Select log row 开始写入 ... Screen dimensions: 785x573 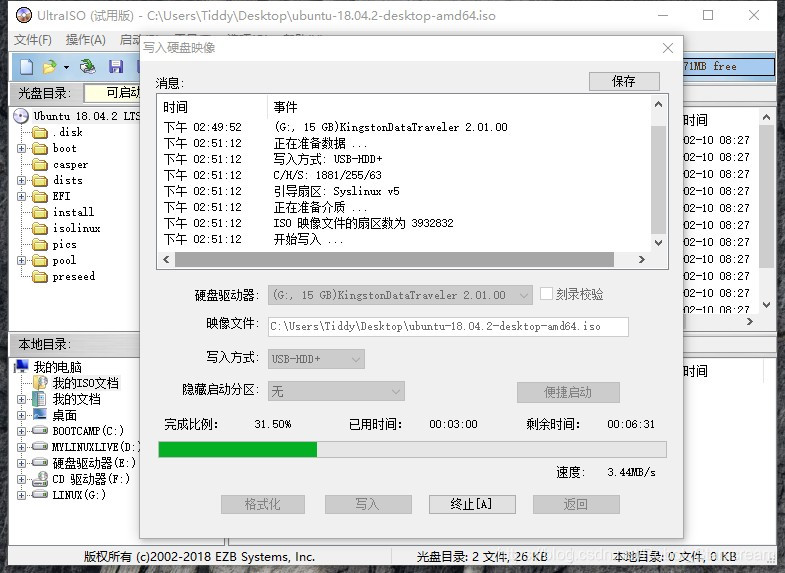coord(308,239)
